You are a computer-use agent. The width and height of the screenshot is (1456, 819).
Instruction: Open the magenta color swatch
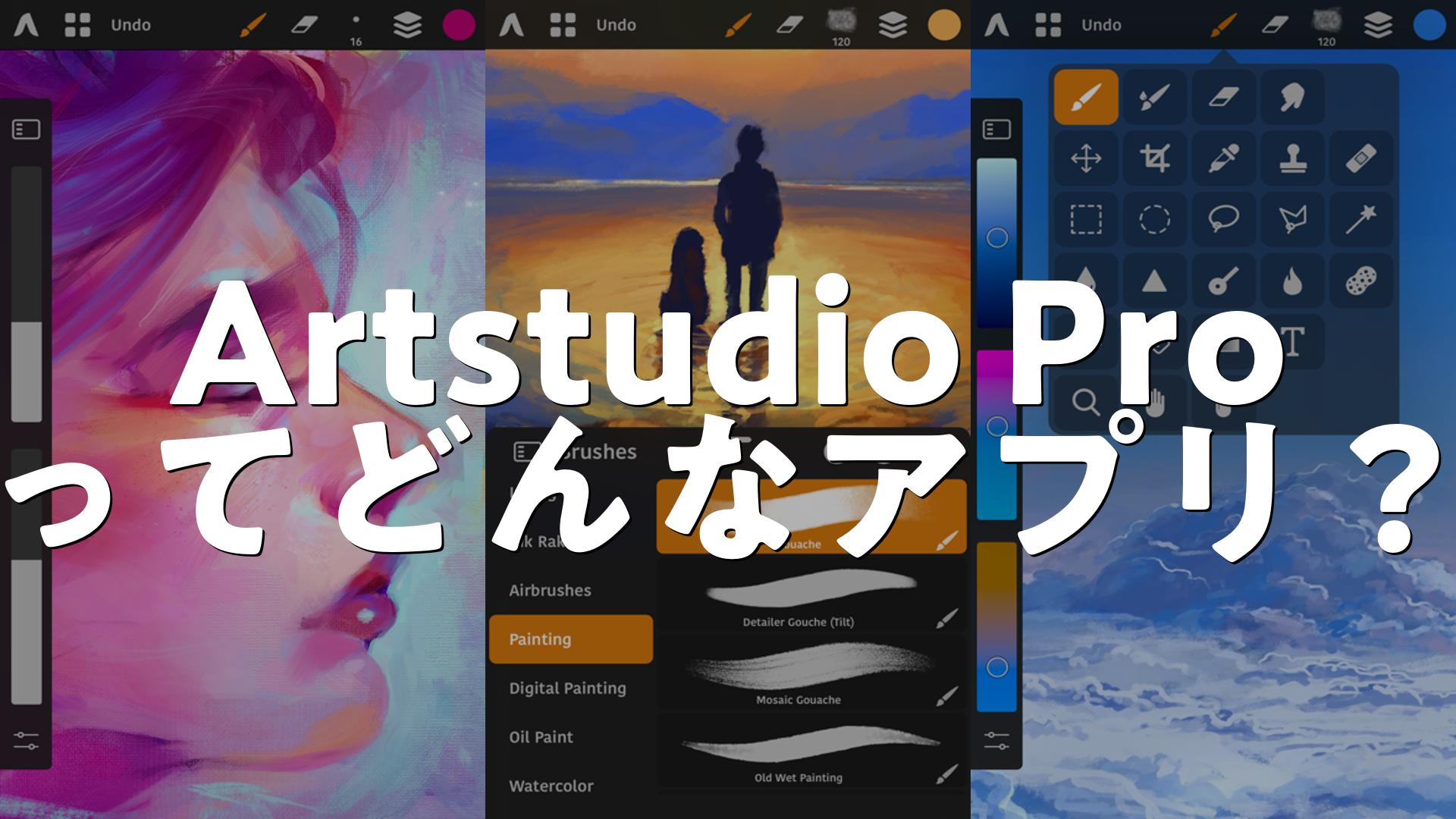(x=459, y=25)
